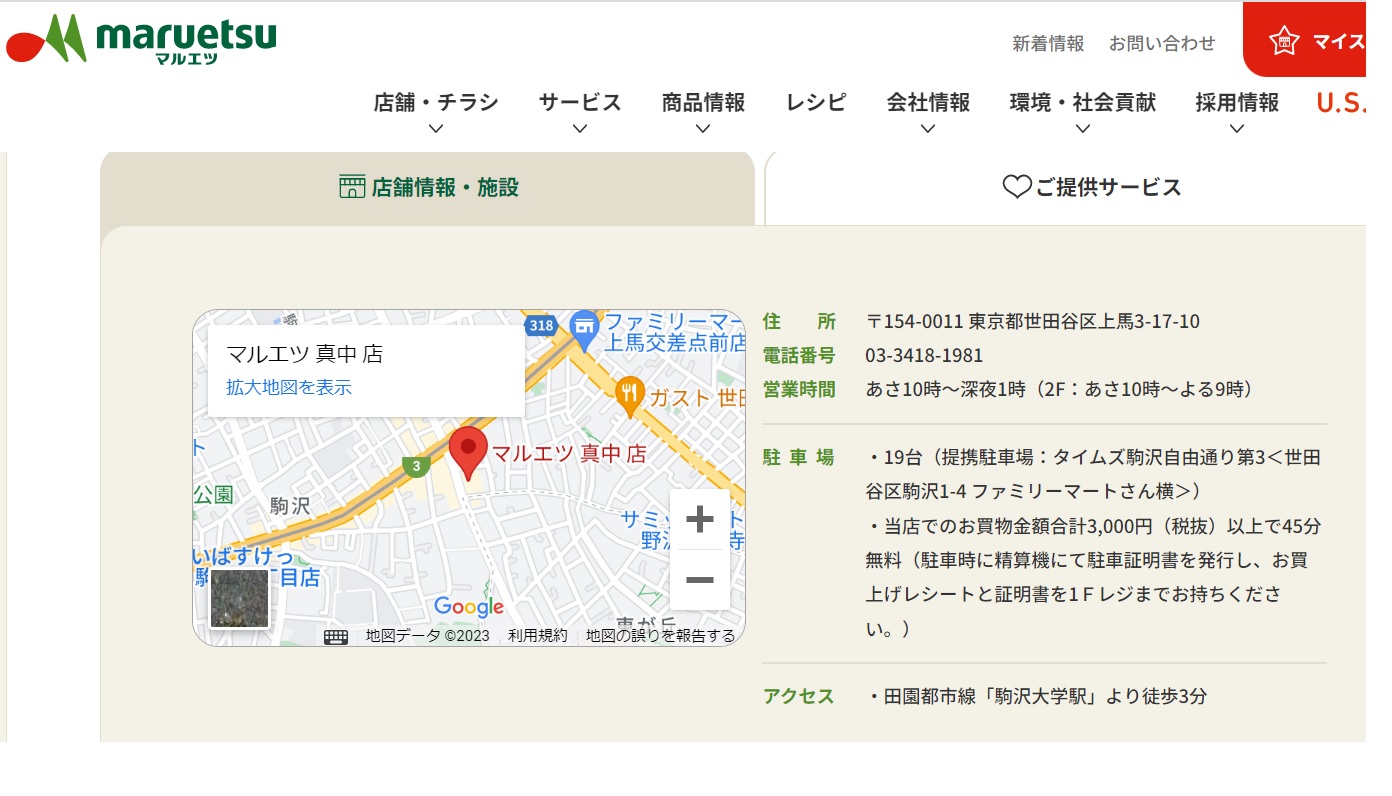Viewport: 1392px width, 796px height.
Task: Expand the 環境・社会貢献 menu chevron
Action: (x=1083, y=128)
